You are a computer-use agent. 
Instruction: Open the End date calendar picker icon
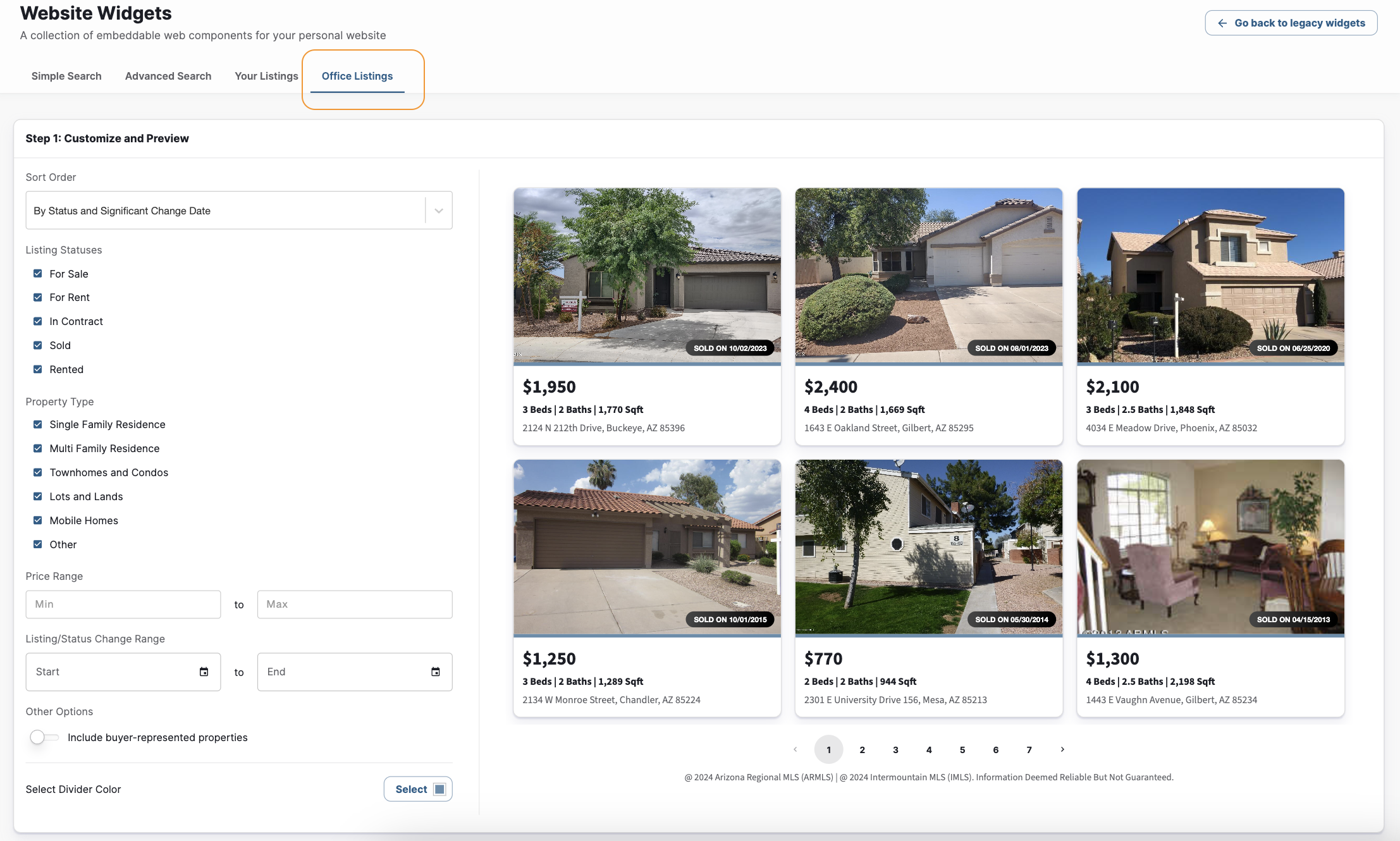[x=435, y=672]
